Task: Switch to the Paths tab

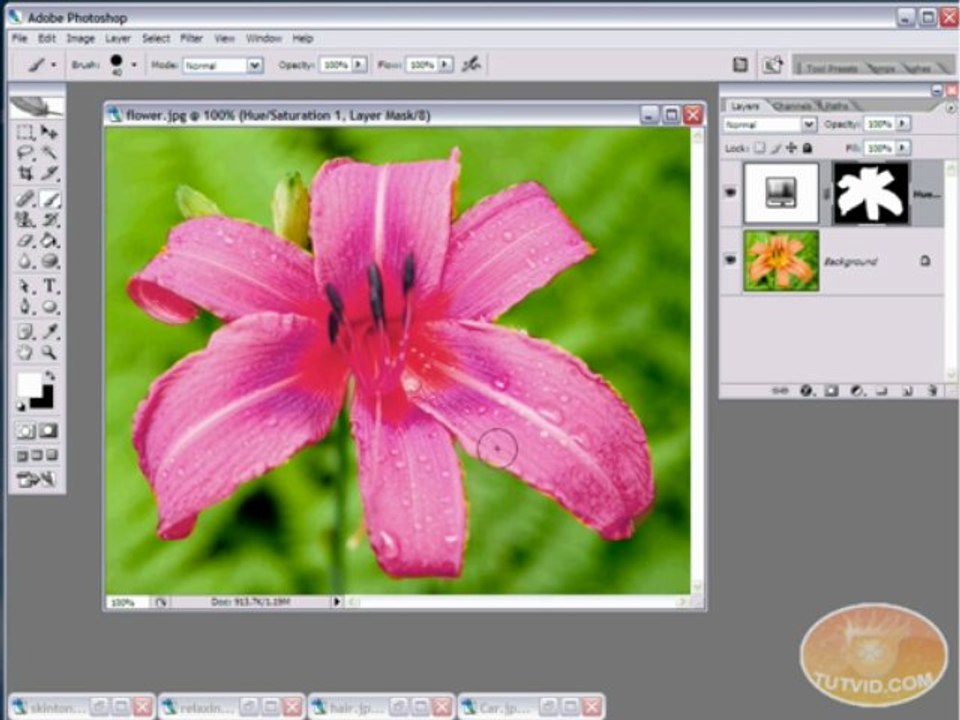Action: point(836,107)
